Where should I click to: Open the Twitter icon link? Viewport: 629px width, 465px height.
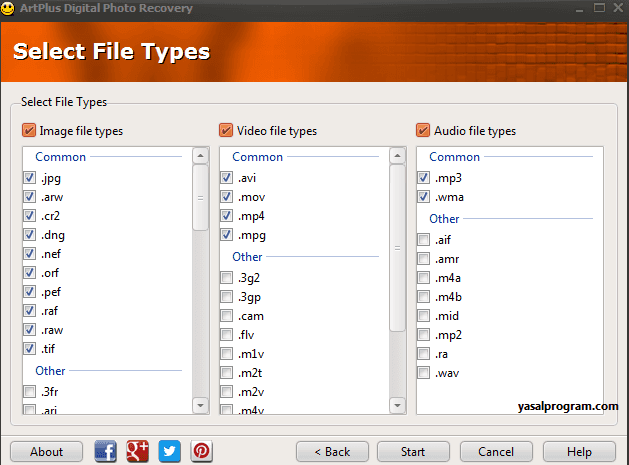[170, 451]
